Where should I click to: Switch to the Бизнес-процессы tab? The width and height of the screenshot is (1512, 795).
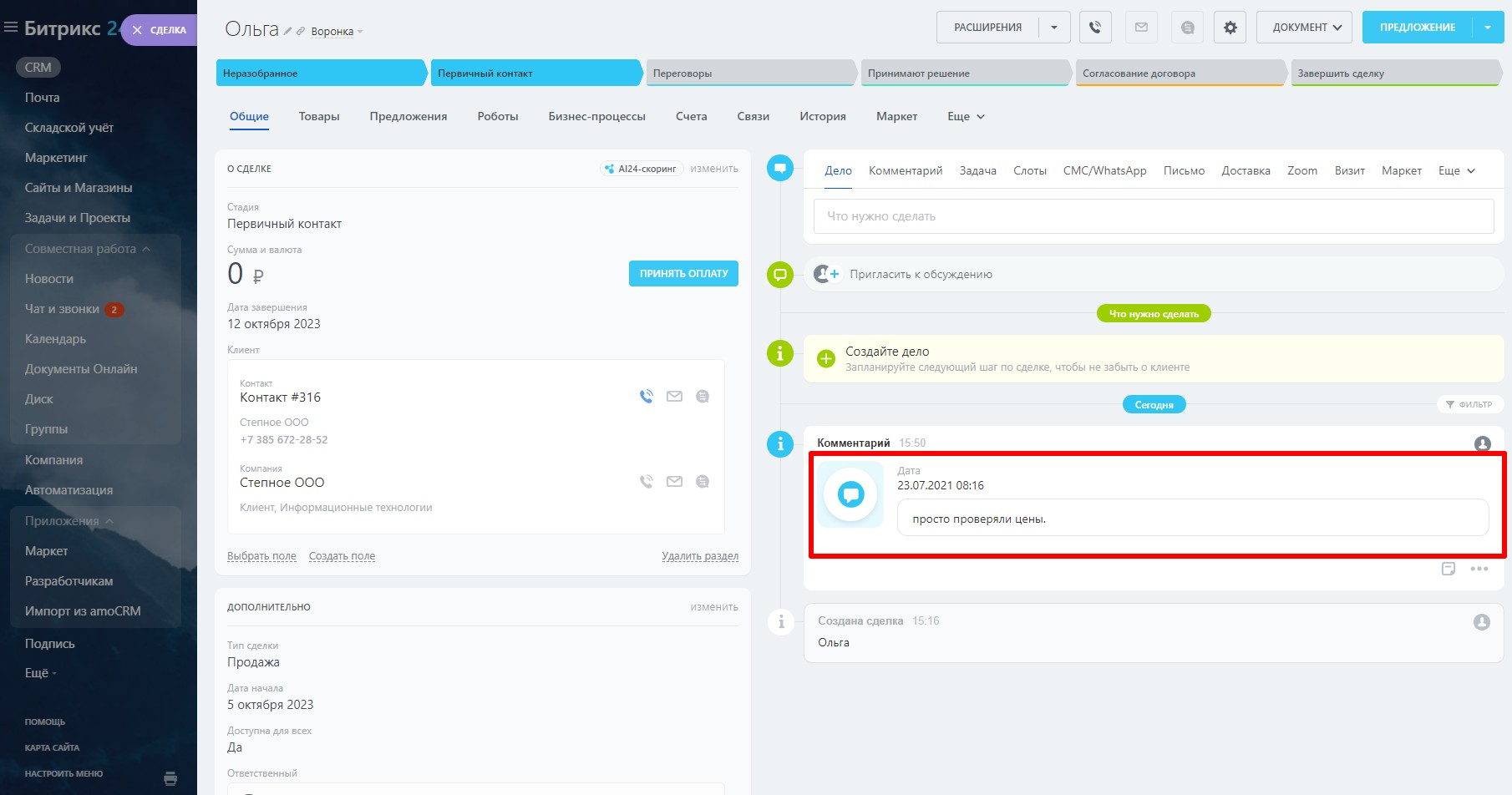pyautogui.click(x=597, y=117)
